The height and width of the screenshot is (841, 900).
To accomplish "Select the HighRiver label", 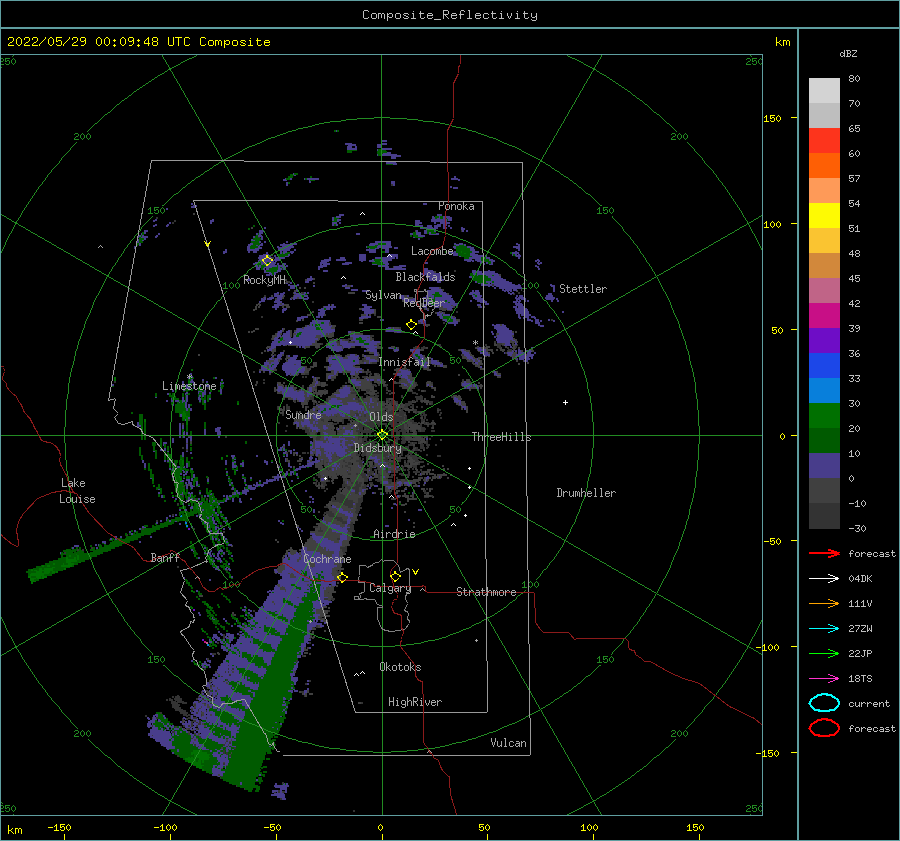I will coord(415,702).
